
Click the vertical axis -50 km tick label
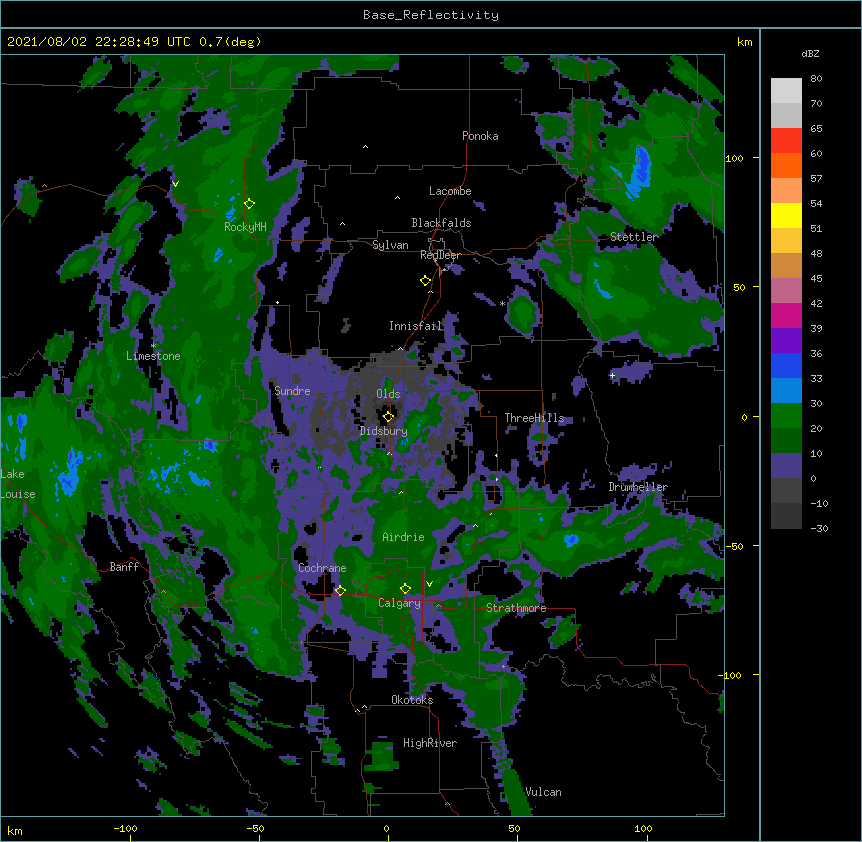(x=734, y=546)
